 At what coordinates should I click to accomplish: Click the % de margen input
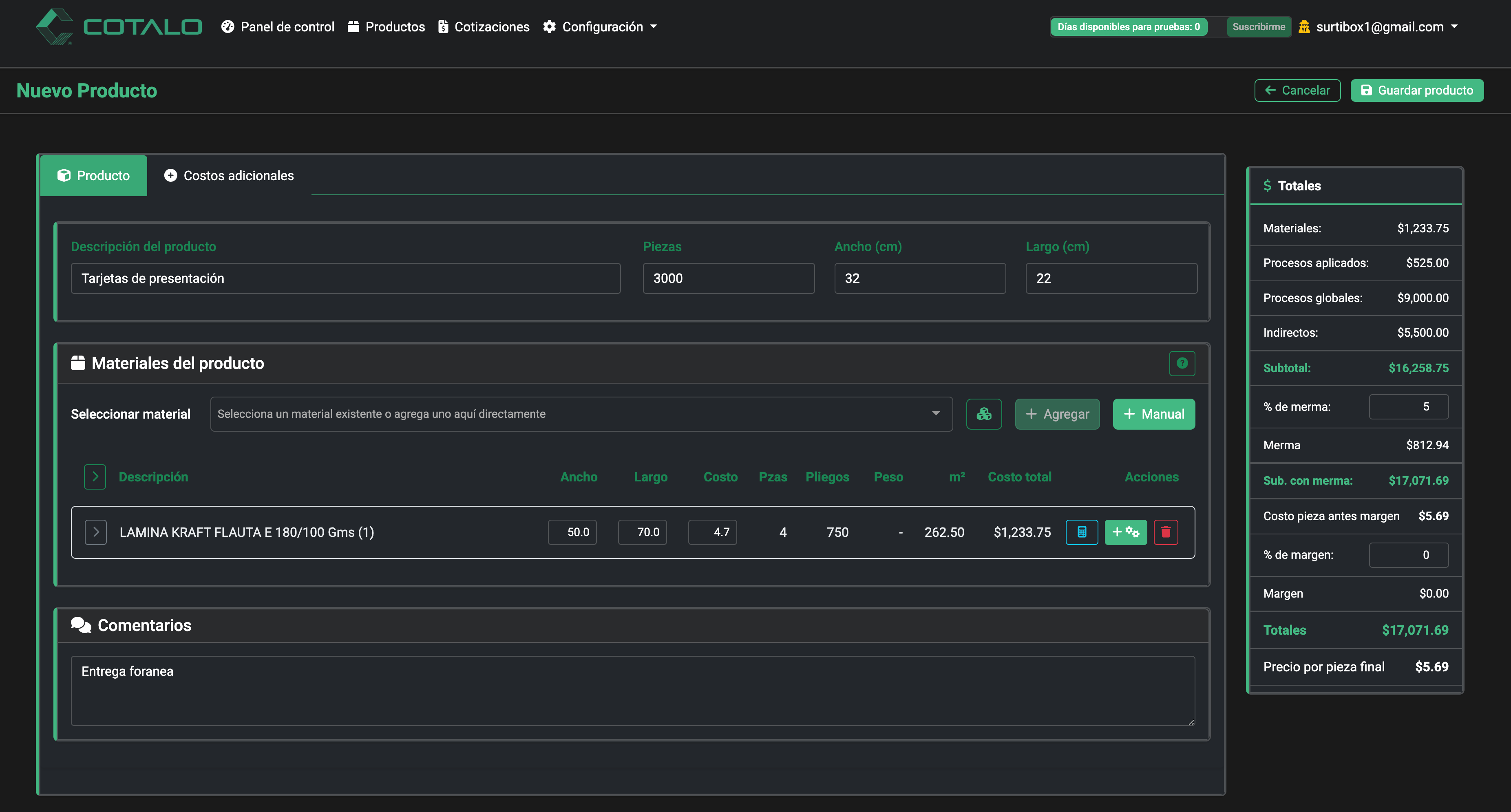(x=1408, y=555)
